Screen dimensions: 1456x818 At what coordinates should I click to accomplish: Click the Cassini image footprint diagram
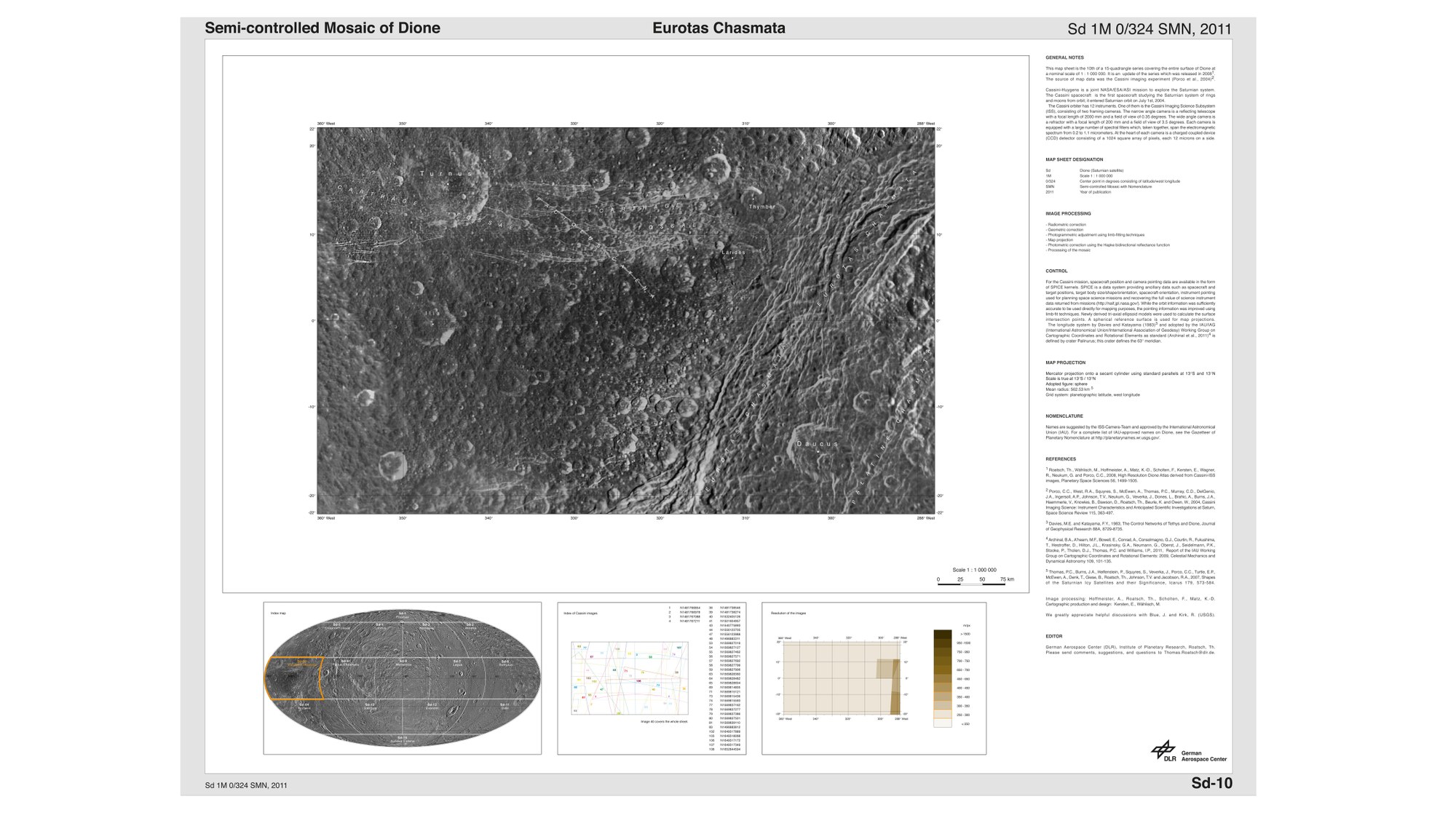point(629,678)
